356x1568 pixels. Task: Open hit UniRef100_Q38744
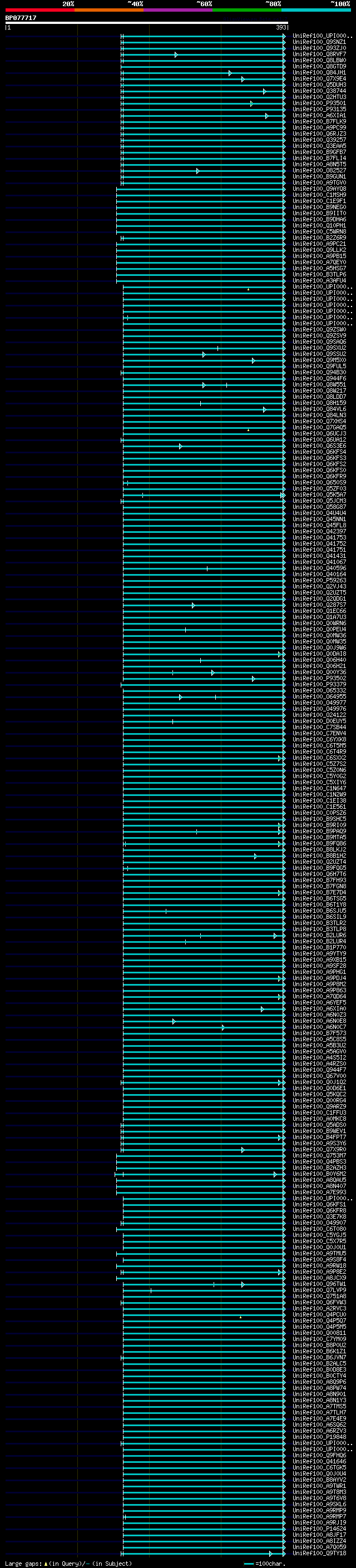point(319,91)
